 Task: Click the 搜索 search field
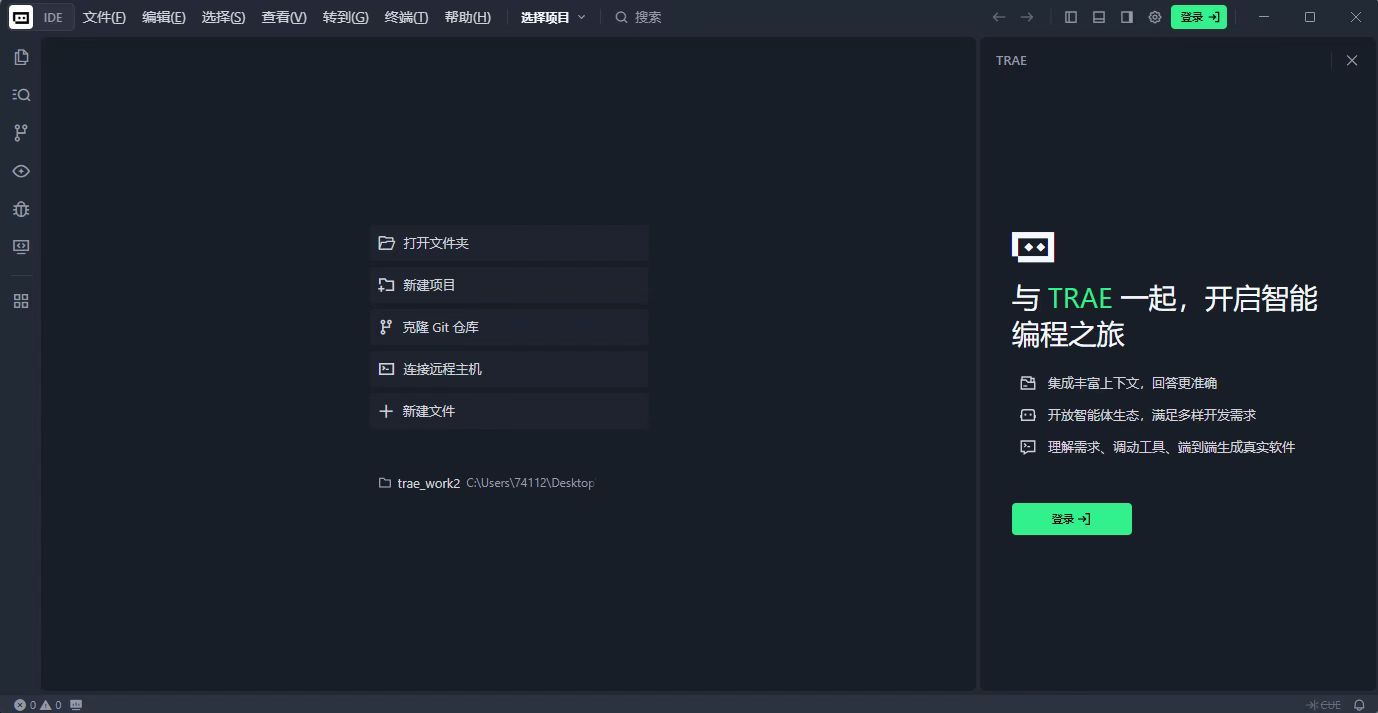[638, 17]
